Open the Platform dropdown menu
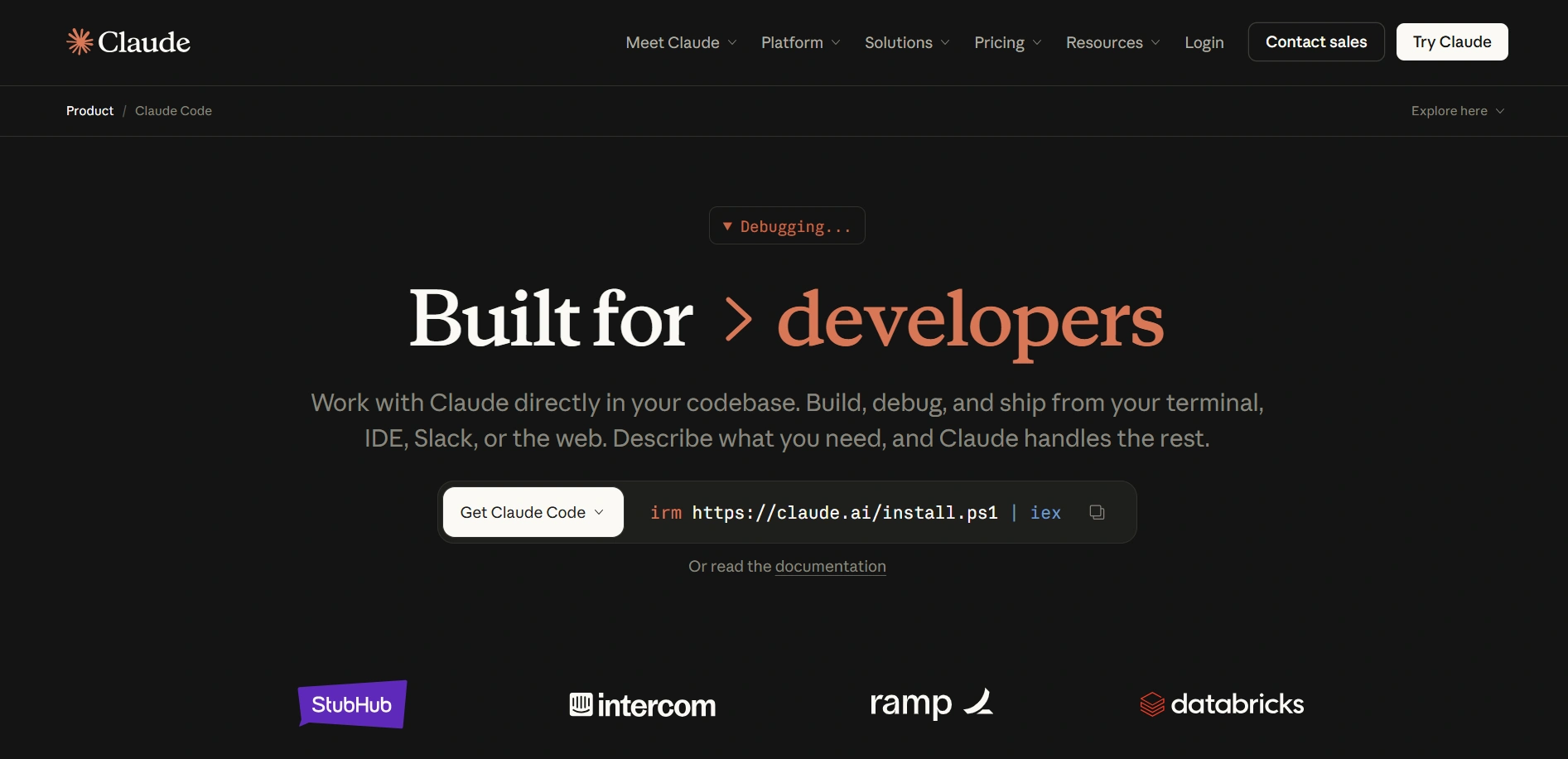 pos(800,42)
